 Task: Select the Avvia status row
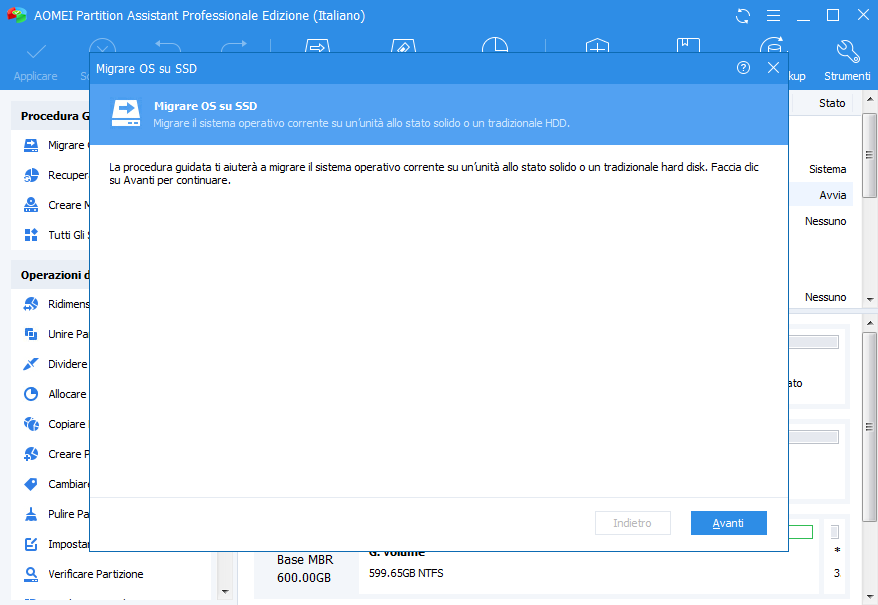click(x=821, y=195)
